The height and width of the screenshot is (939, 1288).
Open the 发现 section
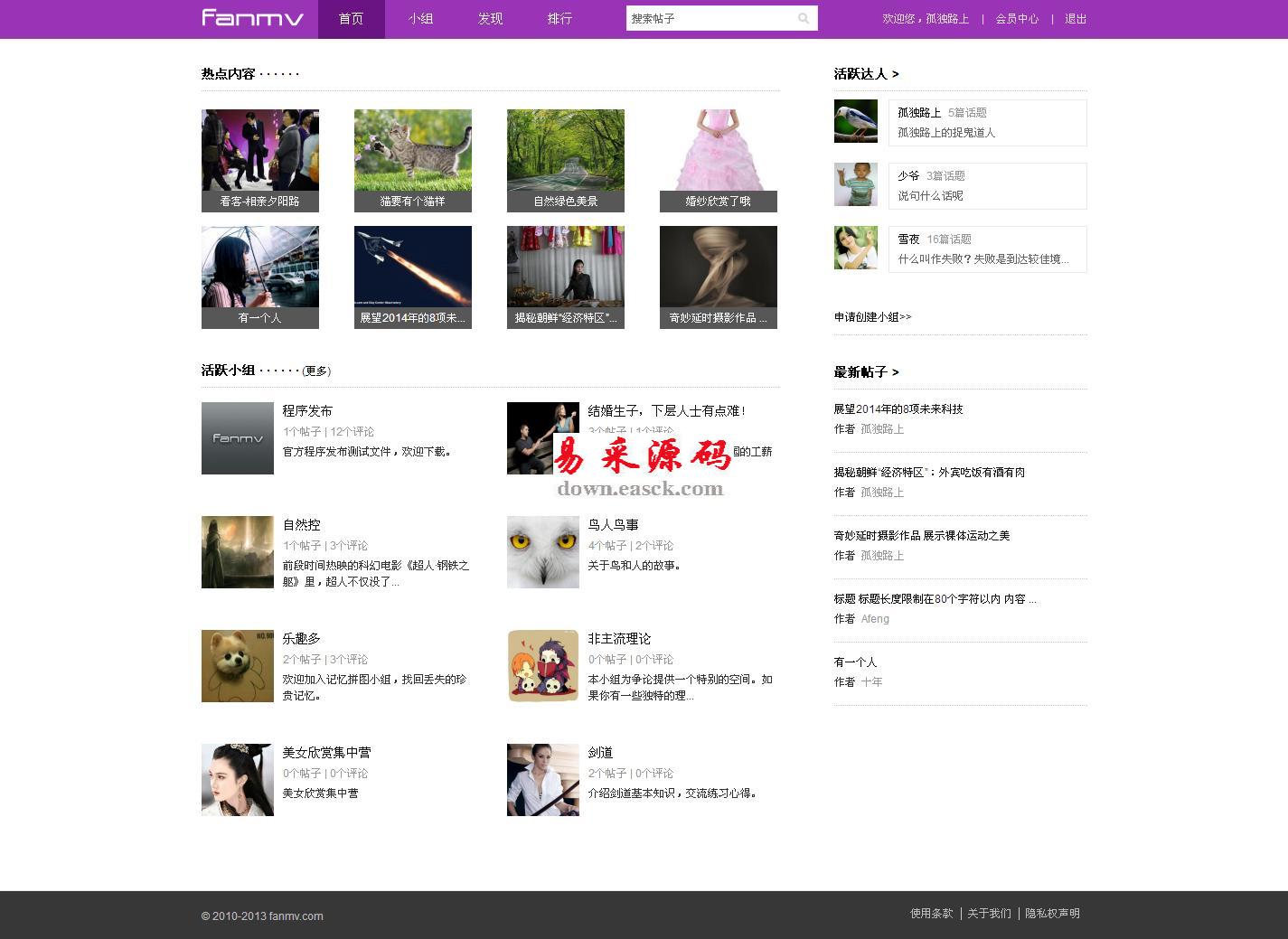pyautogui.click(x=489, y=18)
